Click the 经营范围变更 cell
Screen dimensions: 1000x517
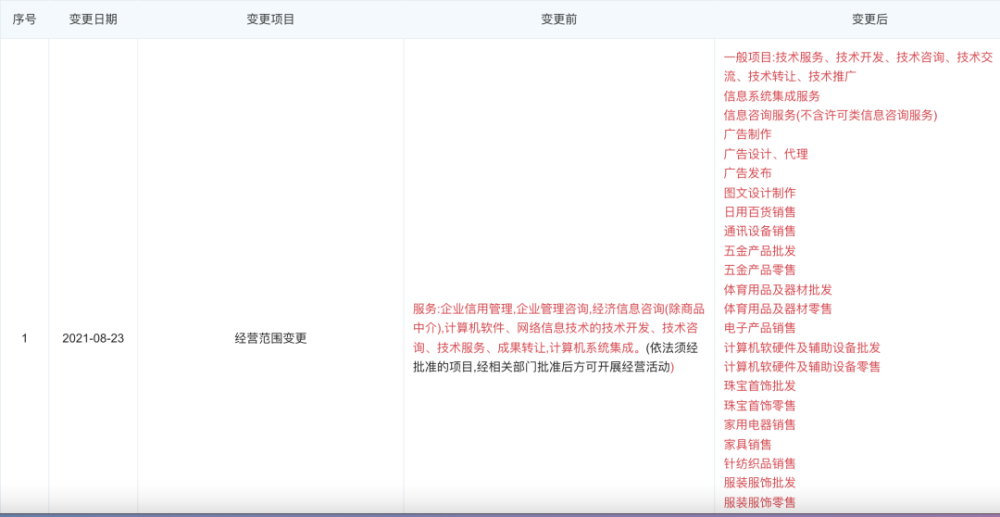pyautogui.click(x=270, y=339)
